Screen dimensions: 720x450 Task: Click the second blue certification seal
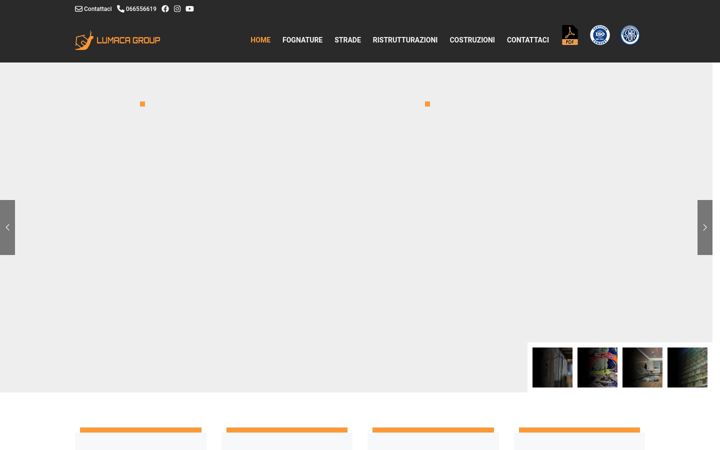tap(630, 35)
